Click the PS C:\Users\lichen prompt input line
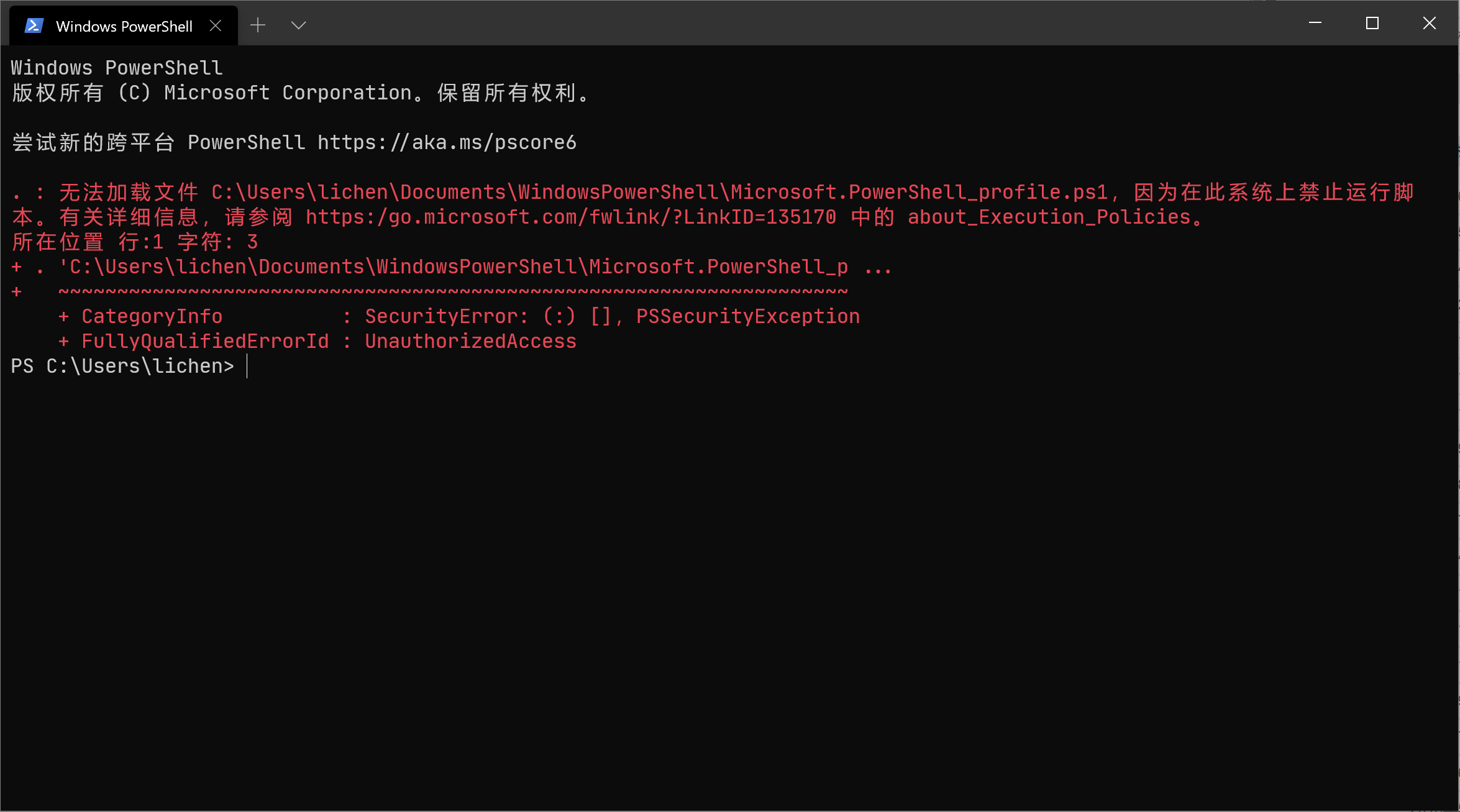Screen dimensions: 1460x812 [122, 366]
